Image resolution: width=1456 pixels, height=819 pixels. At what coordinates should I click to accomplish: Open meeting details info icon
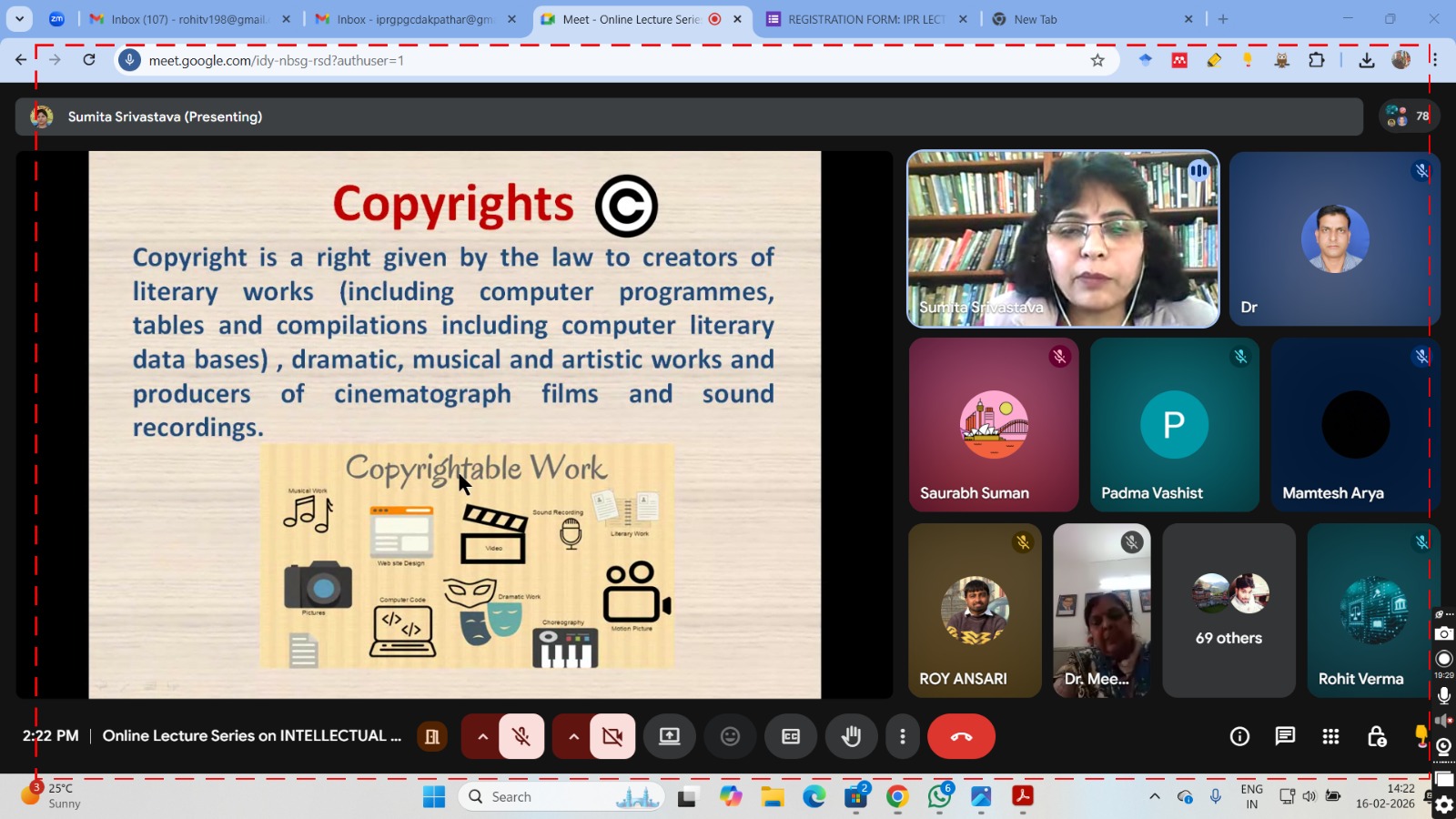point(1239,736)
